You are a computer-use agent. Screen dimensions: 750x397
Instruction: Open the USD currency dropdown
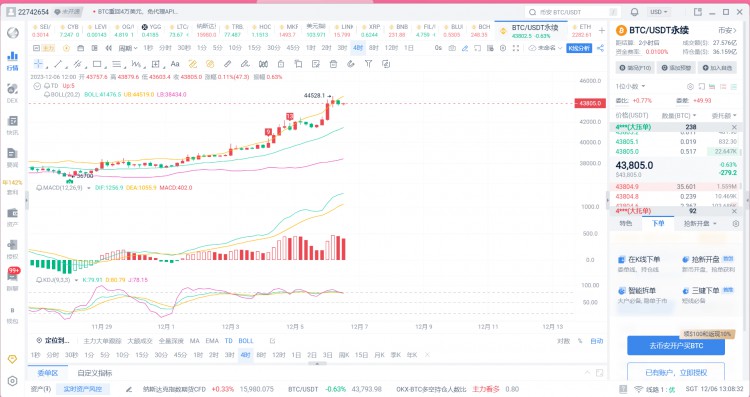[x=659, y=12]
